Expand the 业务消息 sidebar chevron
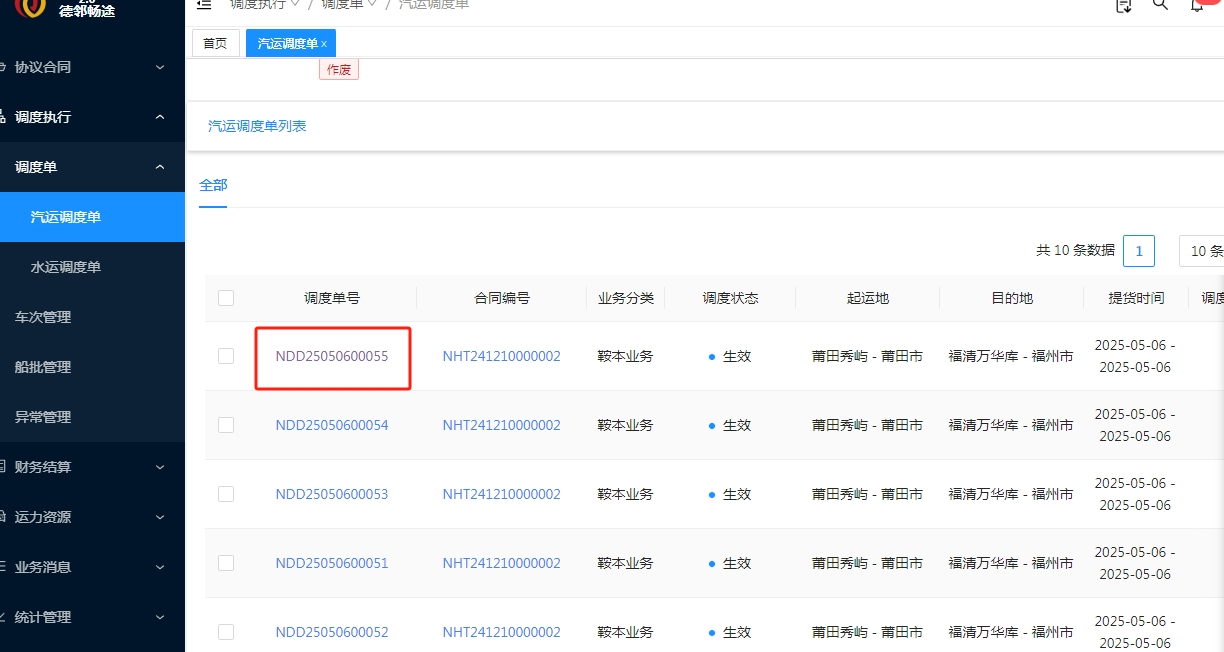 (x=160, y=567)
